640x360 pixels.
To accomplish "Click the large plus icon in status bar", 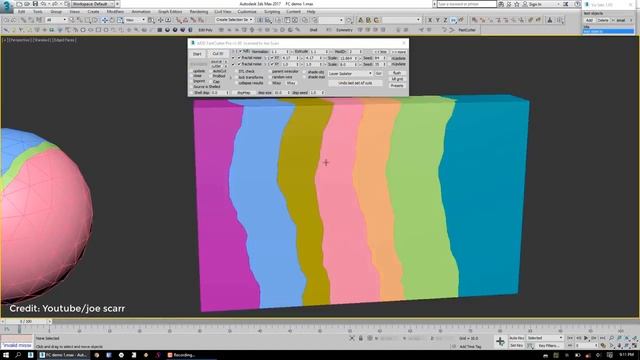I will (x=500, y=341).
